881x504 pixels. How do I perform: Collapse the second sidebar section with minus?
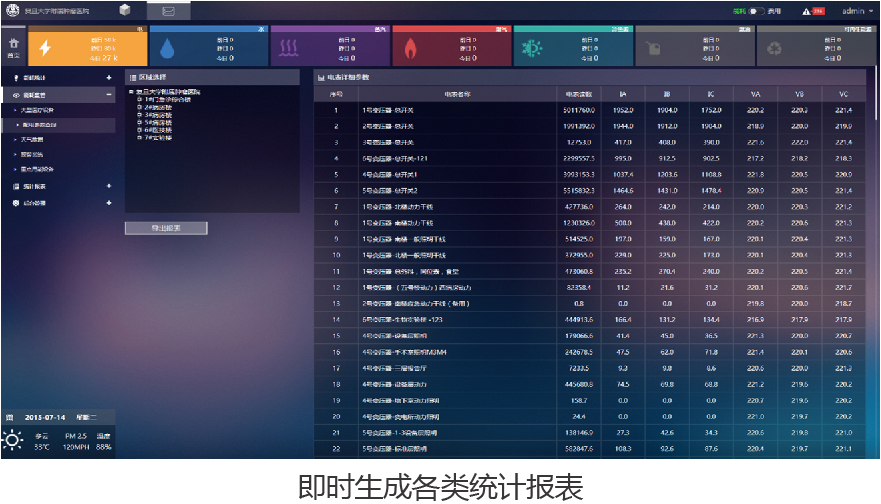108,94
